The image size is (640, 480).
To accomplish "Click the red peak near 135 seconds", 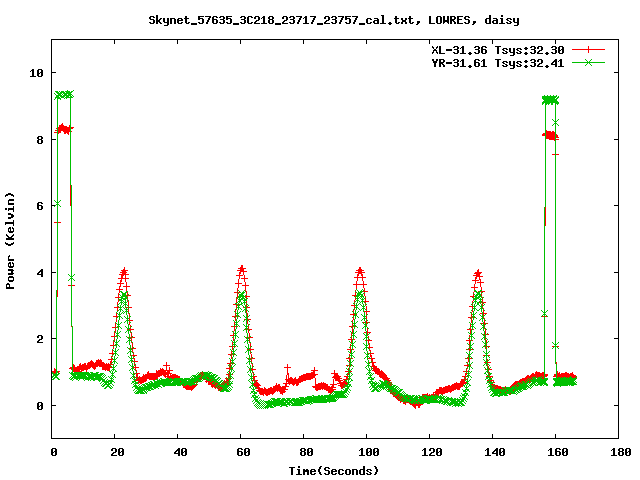I will click(x=478, y=273).
